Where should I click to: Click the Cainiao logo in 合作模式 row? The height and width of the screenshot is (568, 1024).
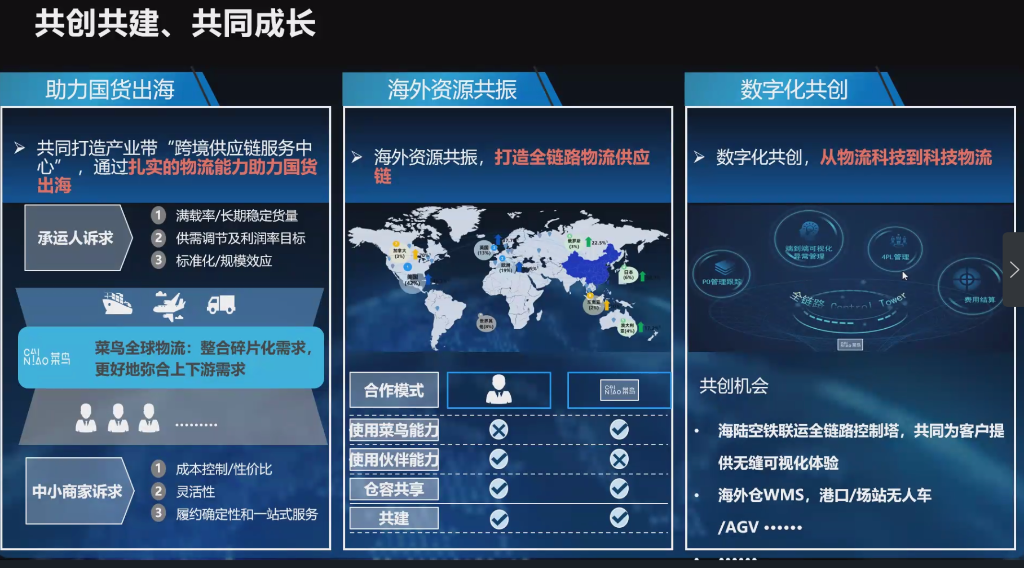(x=619, y=390)
